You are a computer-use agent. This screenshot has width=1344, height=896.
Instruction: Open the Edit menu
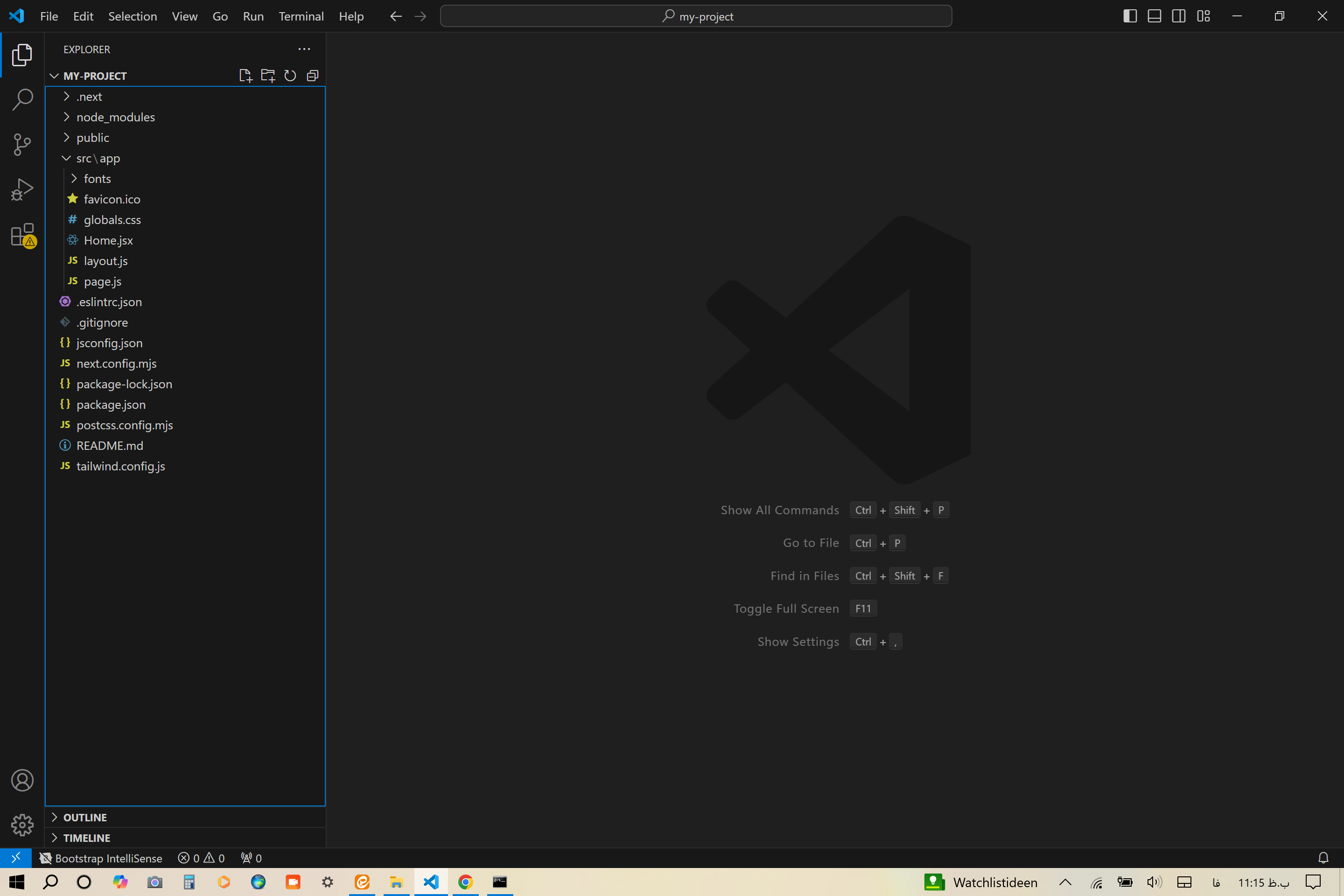coord(84,16)
